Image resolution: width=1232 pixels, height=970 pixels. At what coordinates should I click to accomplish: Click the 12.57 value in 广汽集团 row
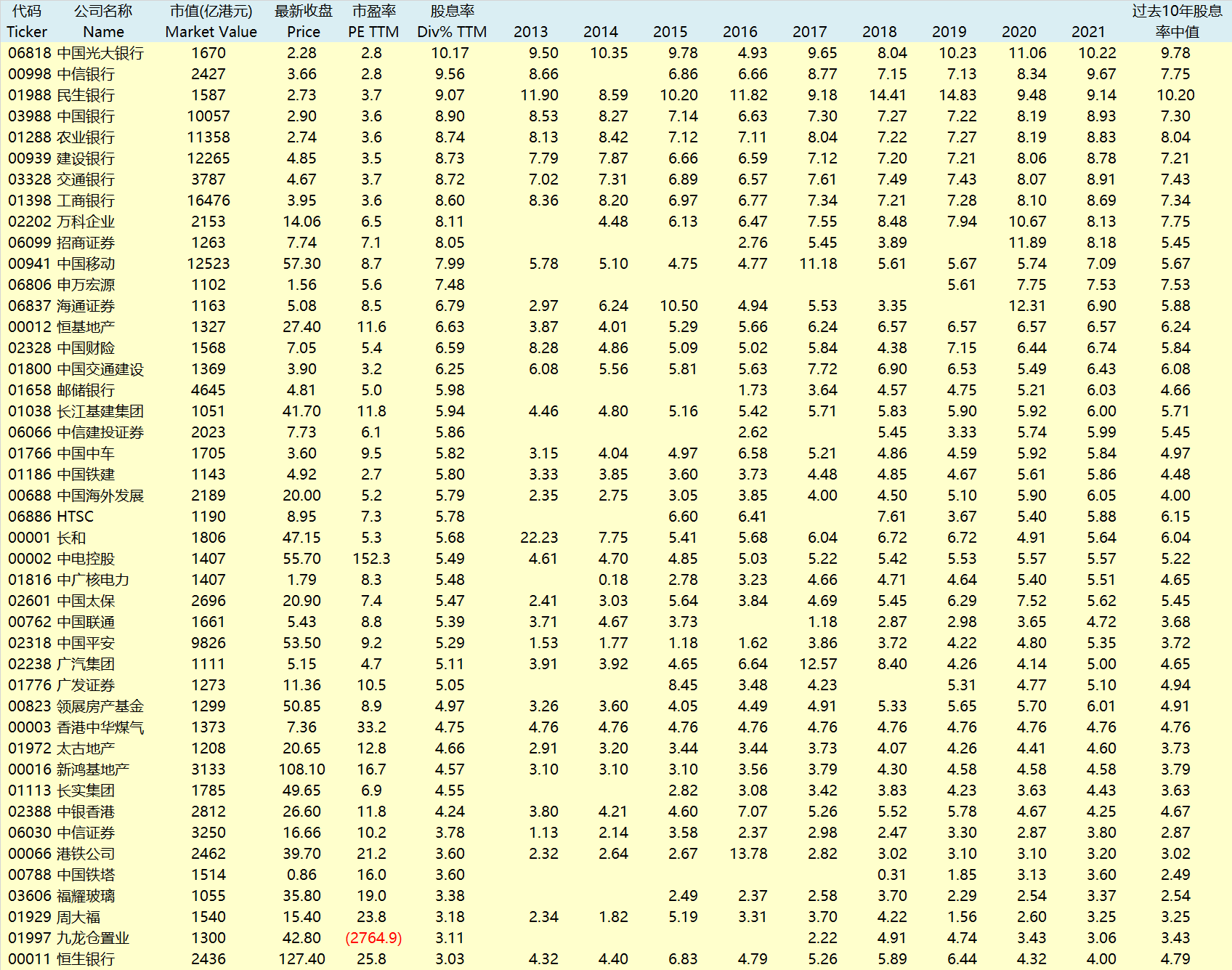[818, 664]
